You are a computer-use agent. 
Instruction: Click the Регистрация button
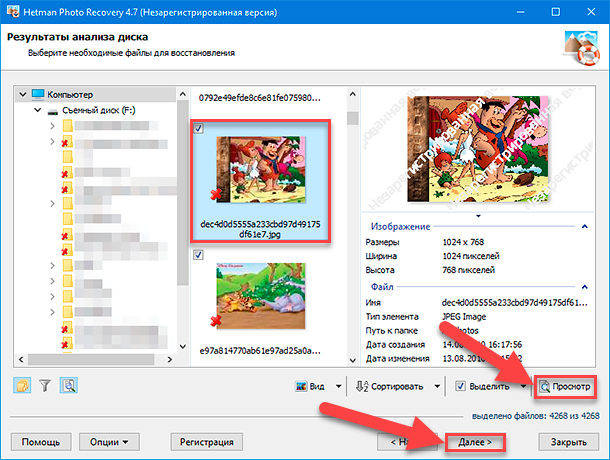click(x=207, y=442)
